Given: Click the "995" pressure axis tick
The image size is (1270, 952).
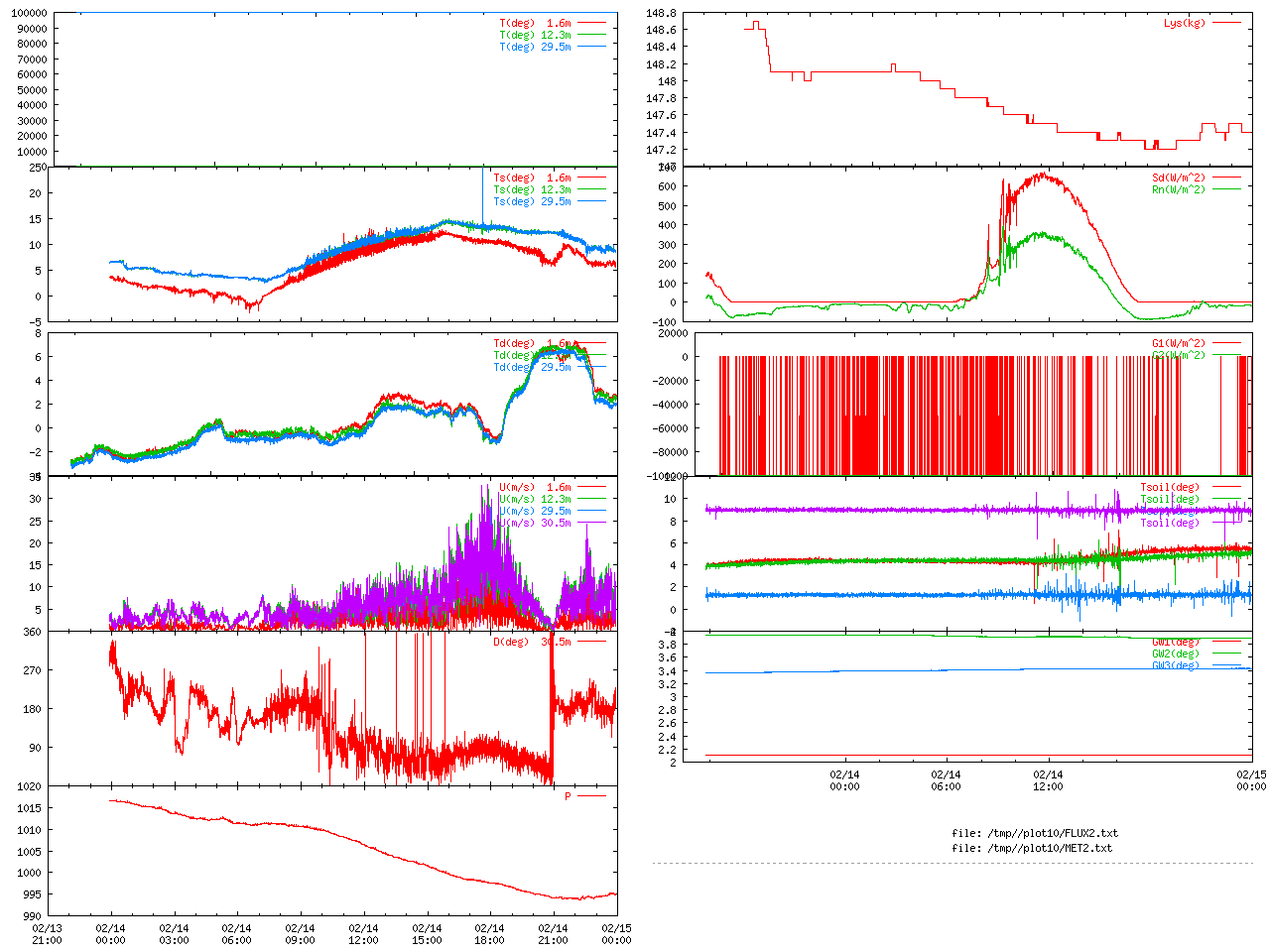Looking at the screenshot, I should [33, 895].
